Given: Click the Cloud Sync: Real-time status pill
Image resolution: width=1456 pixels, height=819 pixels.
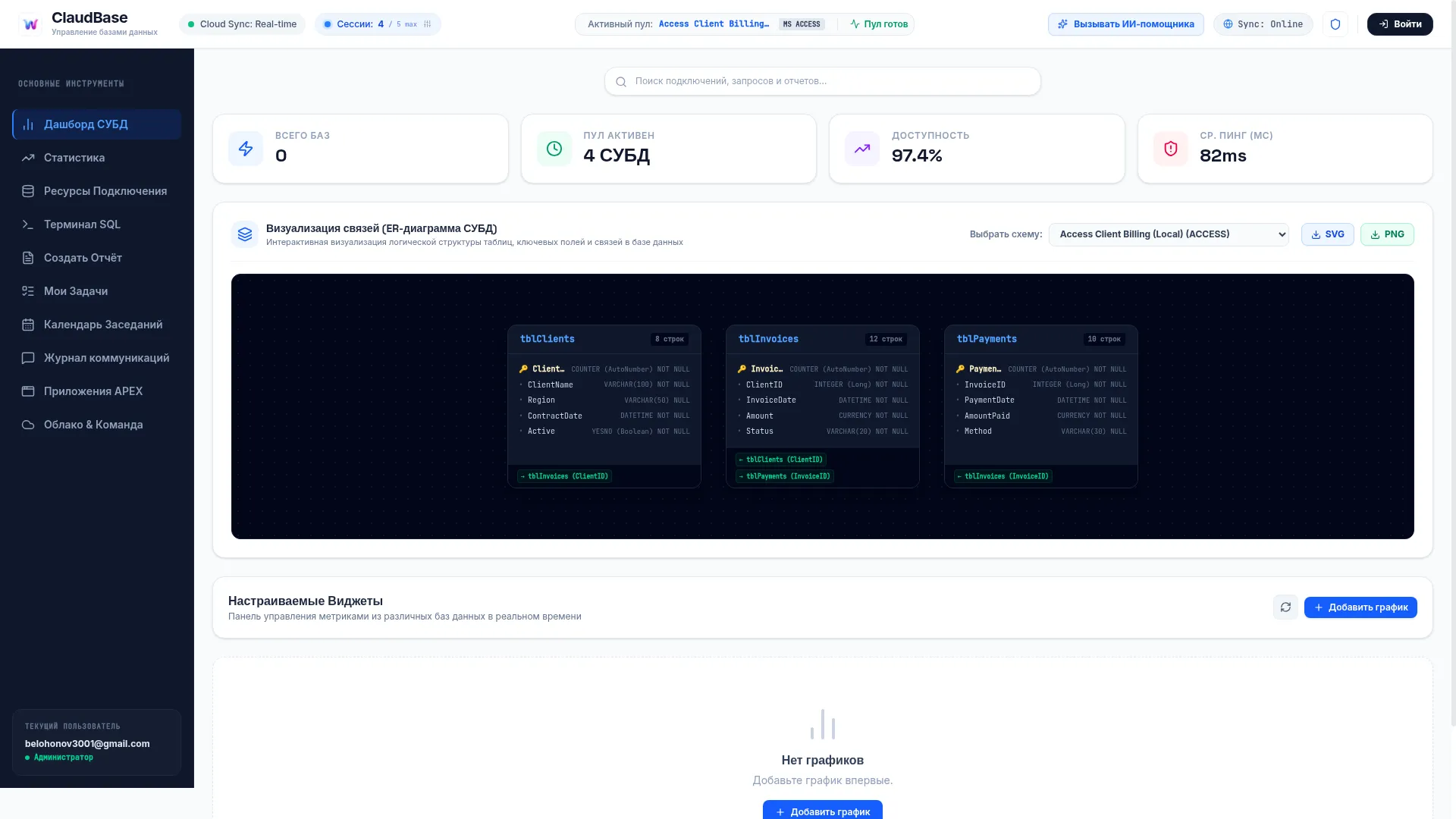Looking at the screenshot, I should pos(242,24).
